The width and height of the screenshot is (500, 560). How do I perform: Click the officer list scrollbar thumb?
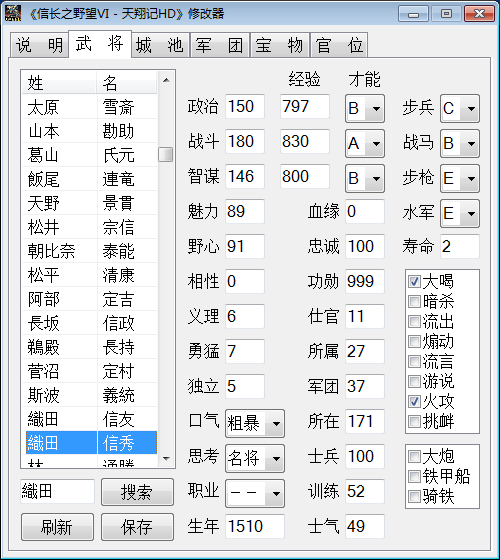[x=166, y=155]
